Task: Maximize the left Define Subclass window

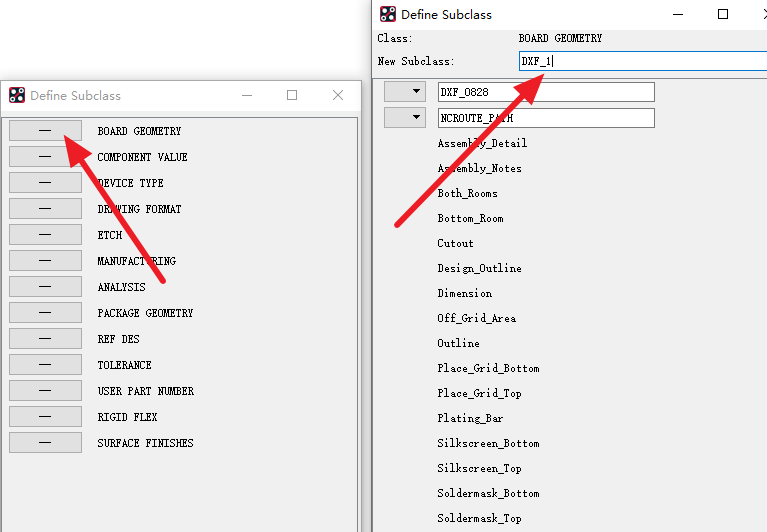Action: pyautogui.click(x=292, y=95)
